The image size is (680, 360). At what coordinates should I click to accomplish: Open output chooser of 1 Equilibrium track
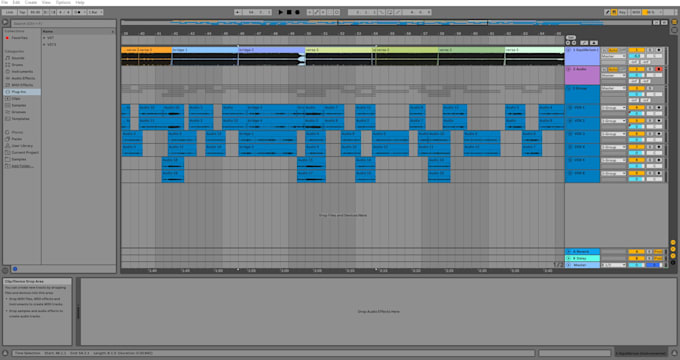coord(614,56)
